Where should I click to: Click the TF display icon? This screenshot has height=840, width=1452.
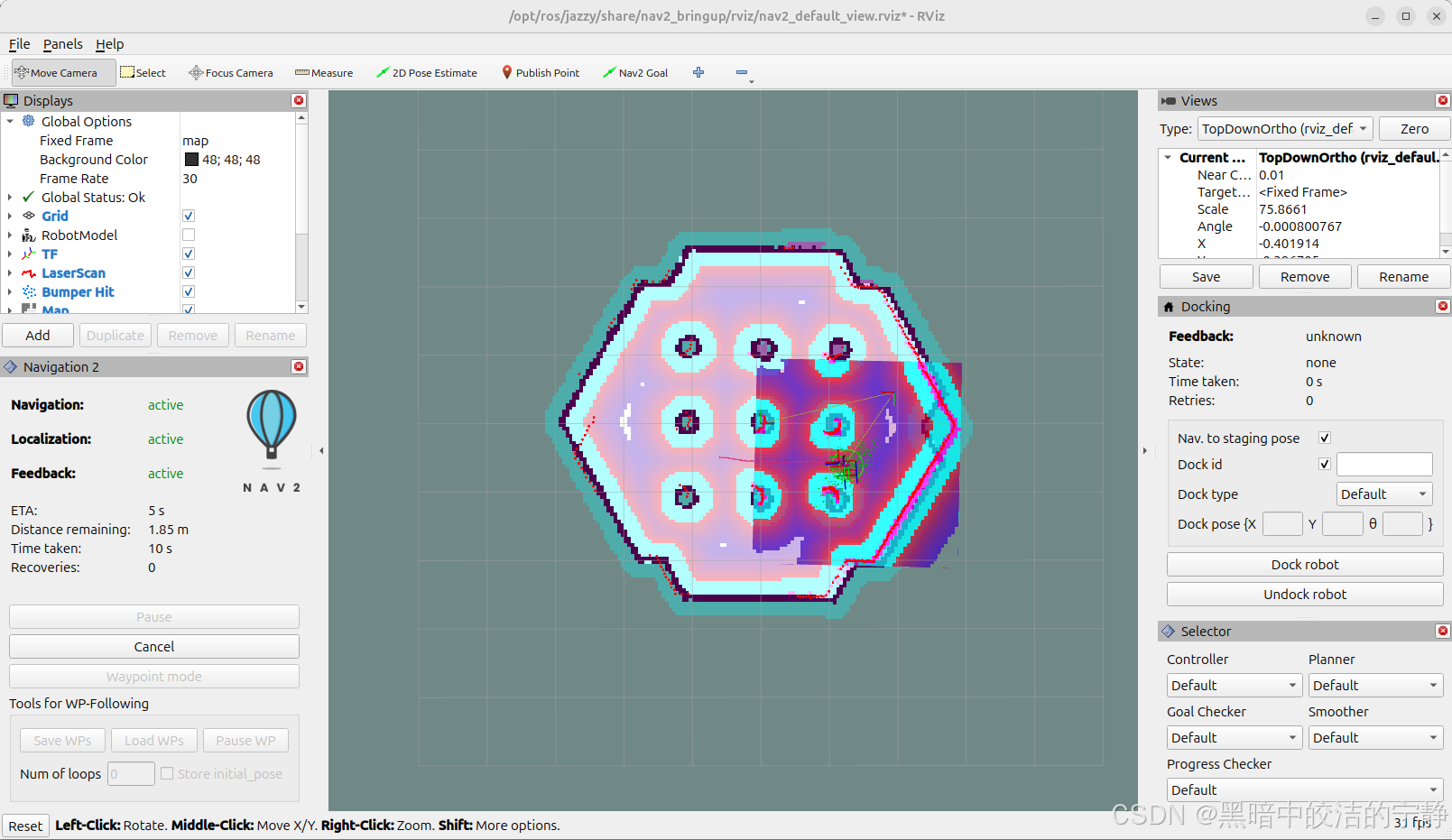(29, 254)
